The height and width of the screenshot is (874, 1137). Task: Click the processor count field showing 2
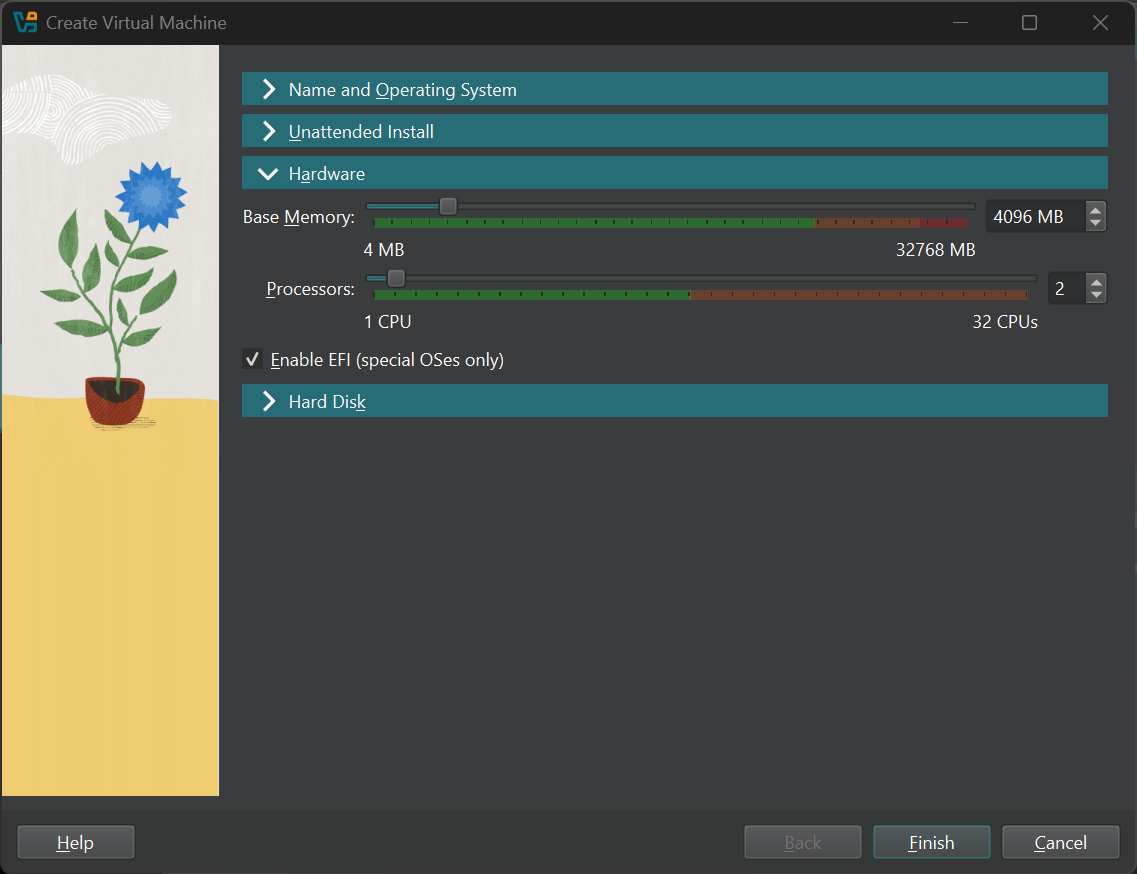tap(1067, 289)
